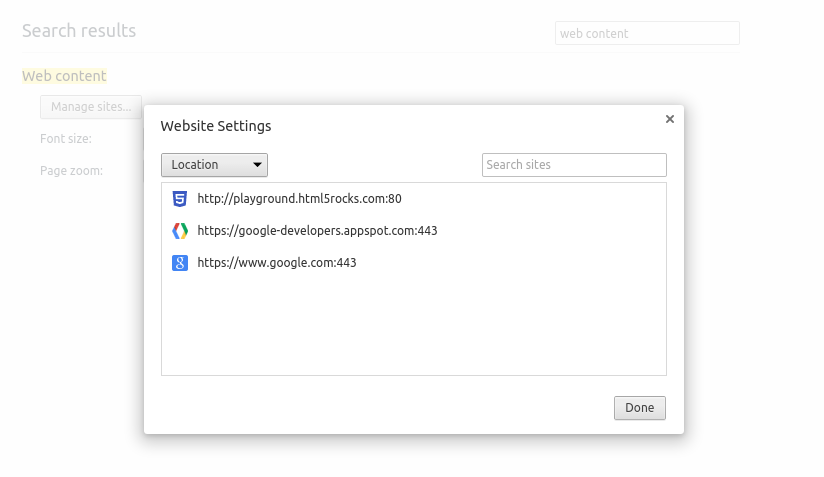Image resolution: width=824 pixels, height=477 pixels.
Task: Open the Location permission dropdown
Action: click(214, 165)
